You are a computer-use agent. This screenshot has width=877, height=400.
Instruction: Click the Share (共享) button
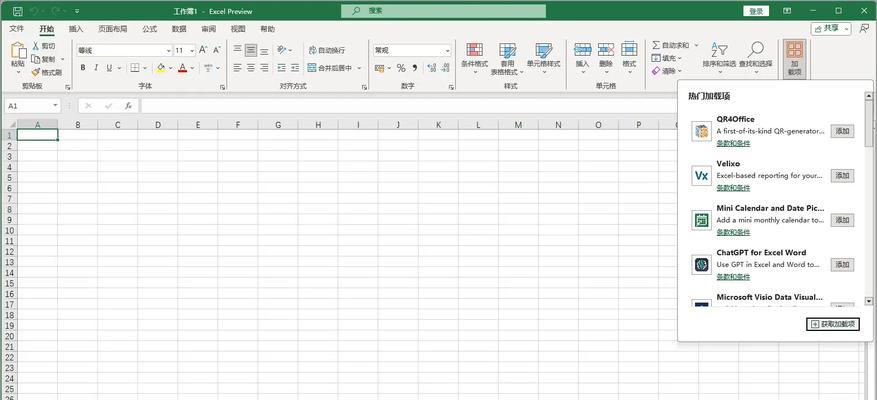pos(831,29)
